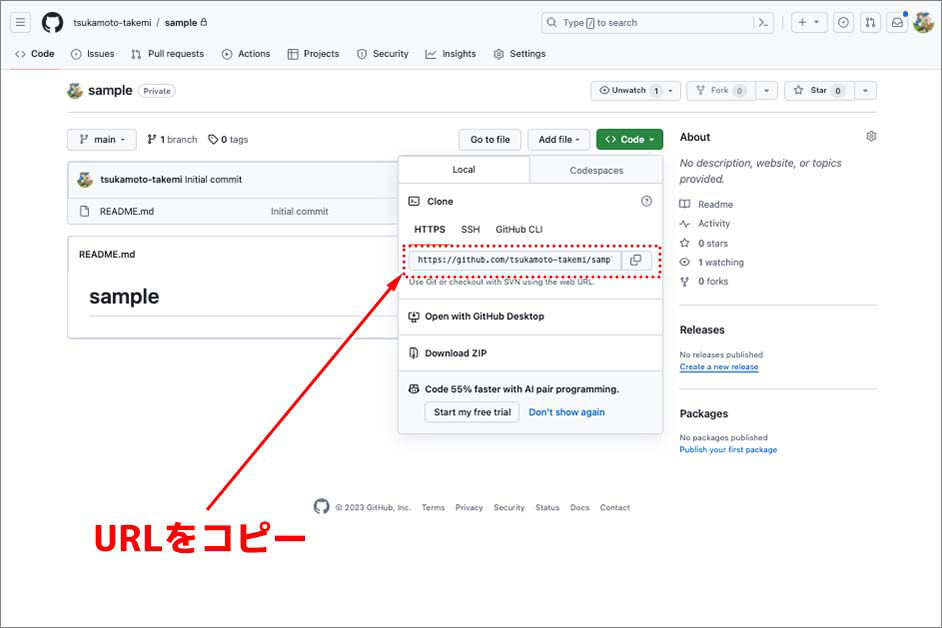Click the Create a new release link
The height and width of the screenshot is (628, 942).
click(x=719, y=367)
